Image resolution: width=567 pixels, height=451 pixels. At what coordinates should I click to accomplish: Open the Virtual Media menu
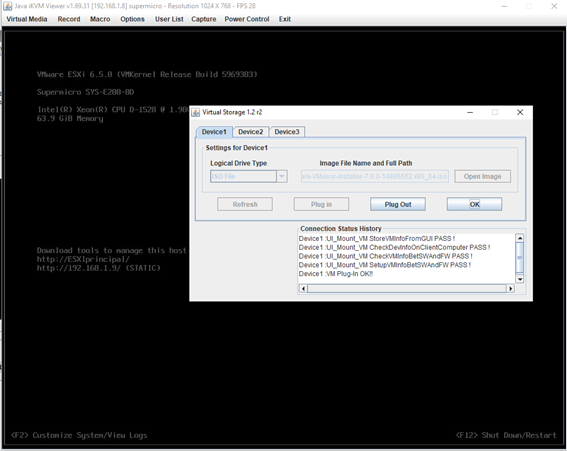click(27, 19)
